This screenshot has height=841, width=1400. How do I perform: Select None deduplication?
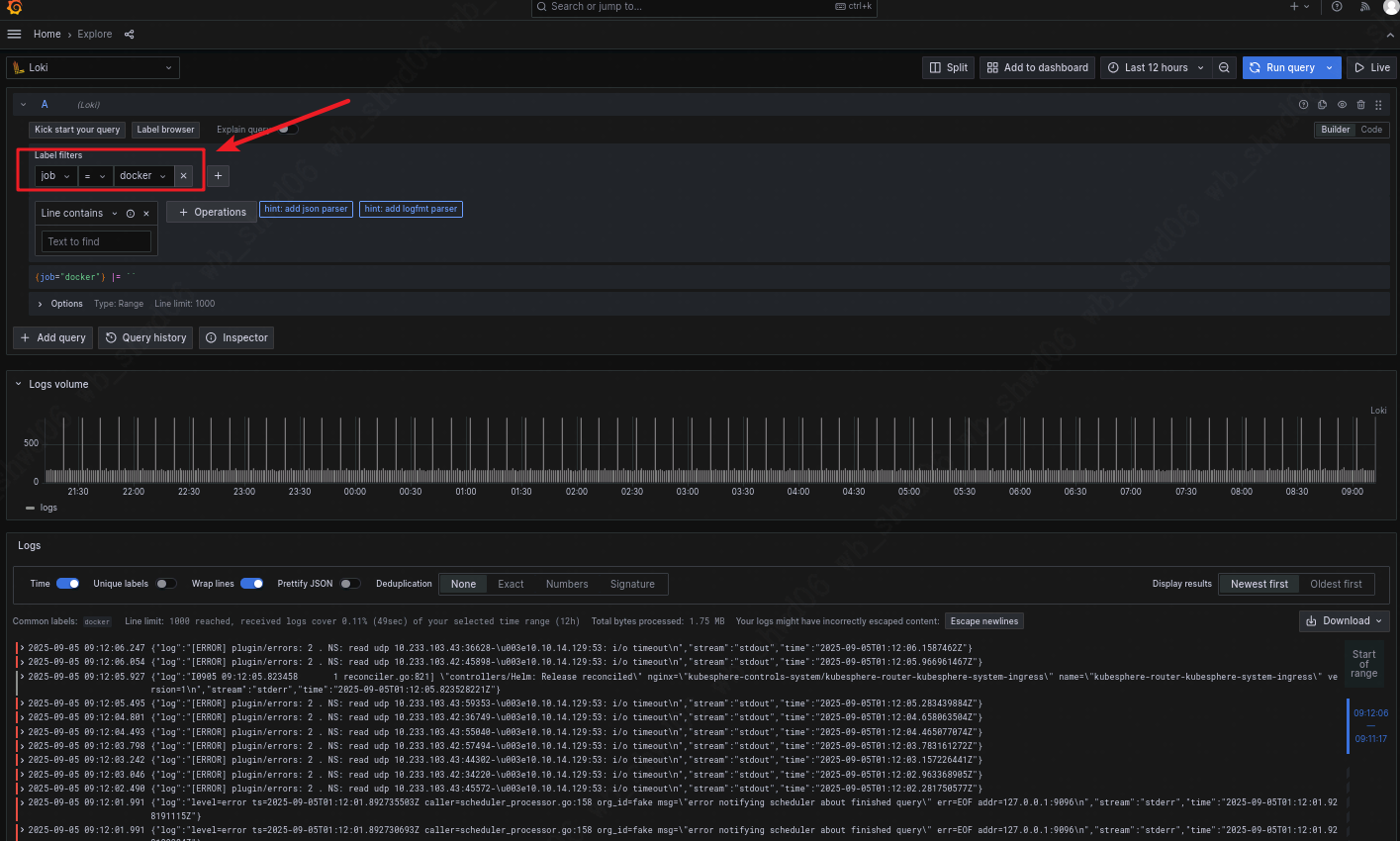pos(463,584)
